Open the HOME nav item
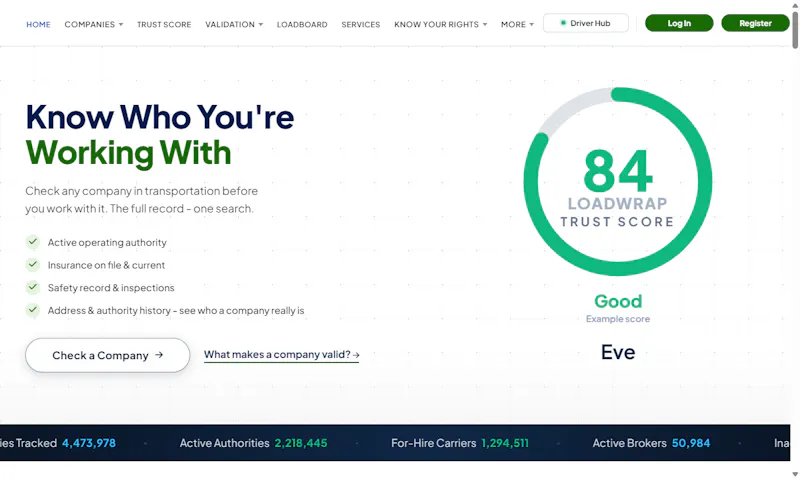 38,24
